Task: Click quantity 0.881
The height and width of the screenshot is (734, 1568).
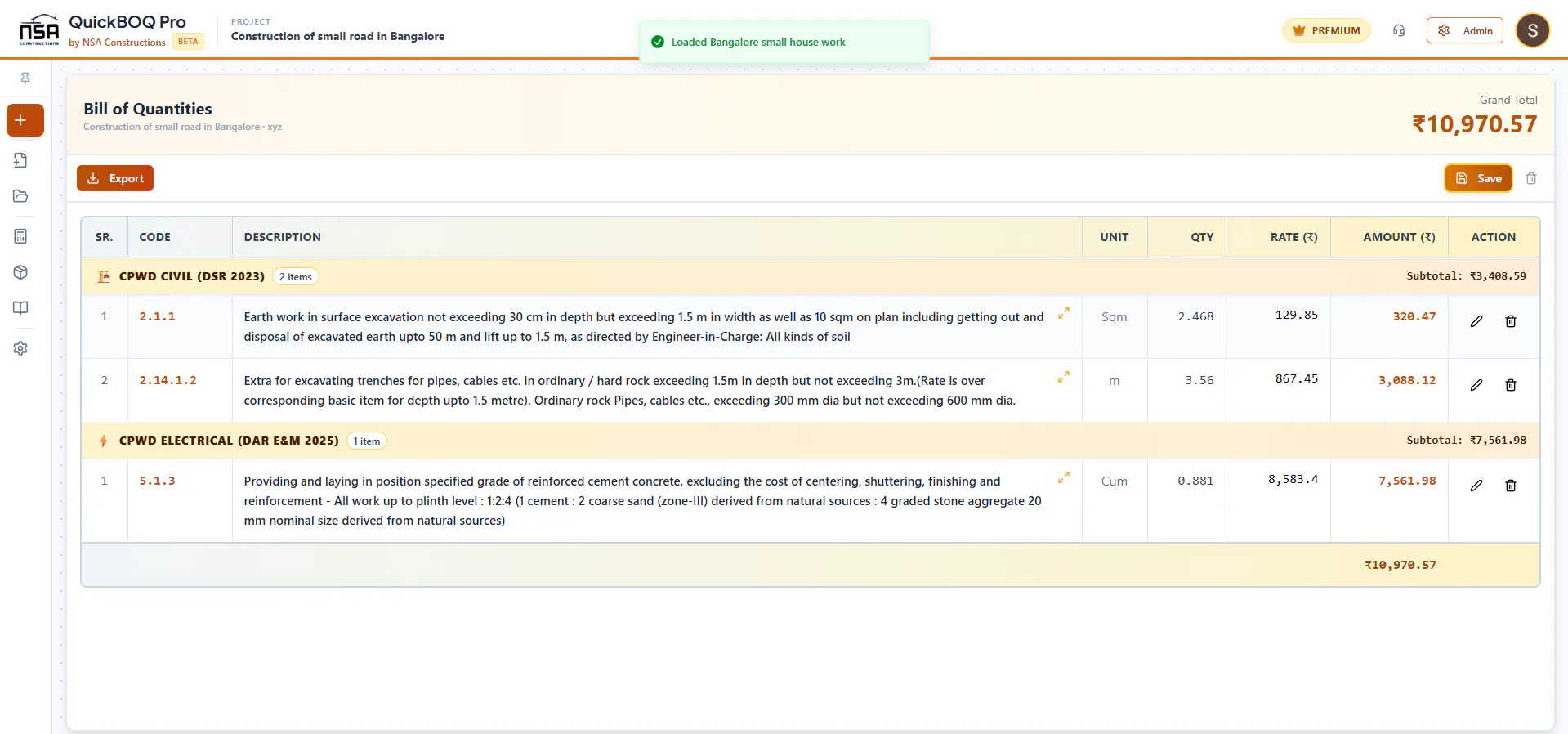Action: (x=1195, y=481)
